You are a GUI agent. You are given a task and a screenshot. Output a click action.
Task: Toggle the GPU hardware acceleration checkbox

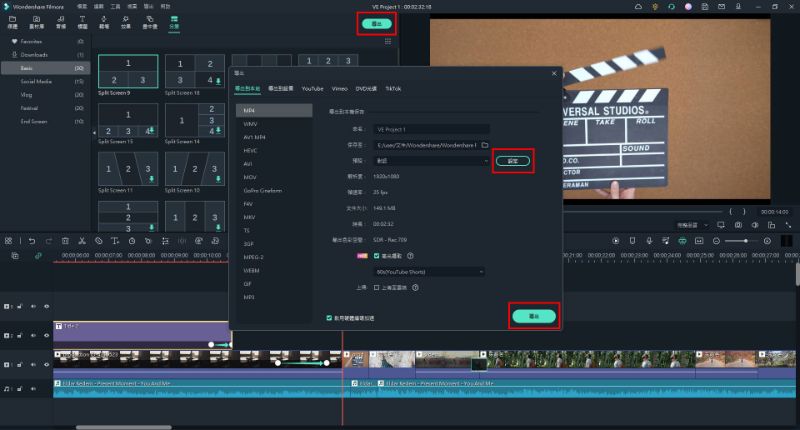point(329,318)
